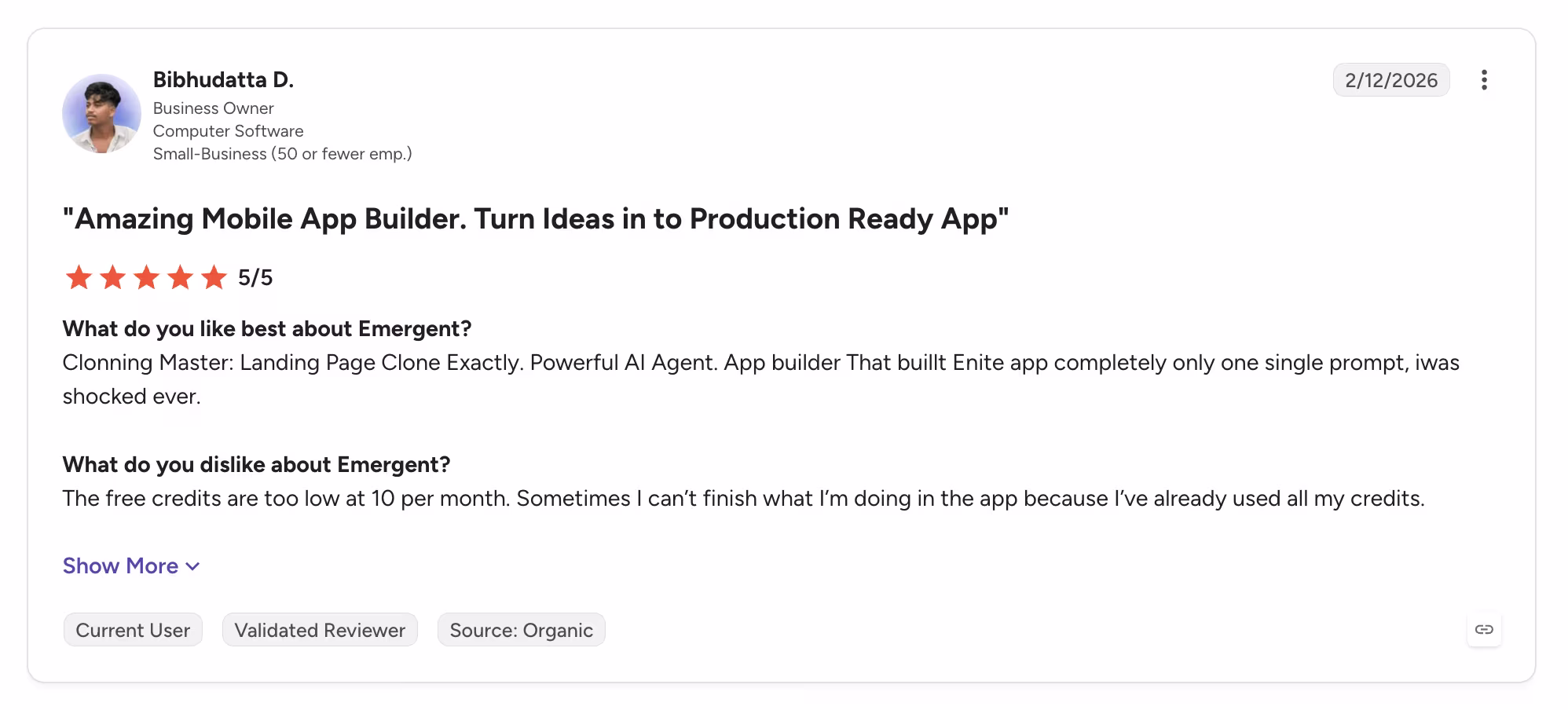Screen dimensions: 1568x710
Task: Click the chevron beside Show More
Action: (x=192, y=567)
